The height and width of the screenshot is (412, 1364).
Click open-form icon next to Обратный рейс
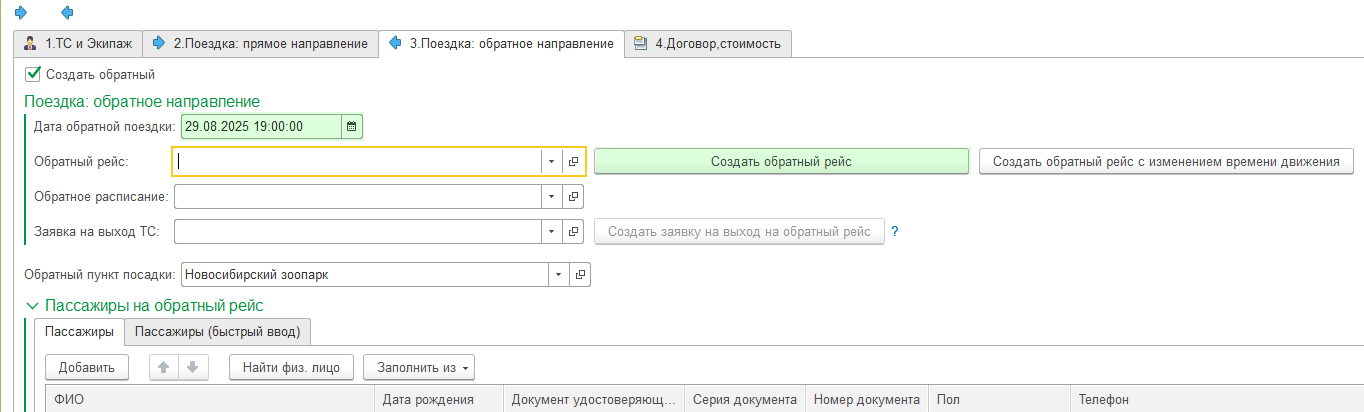pos(574,162)
